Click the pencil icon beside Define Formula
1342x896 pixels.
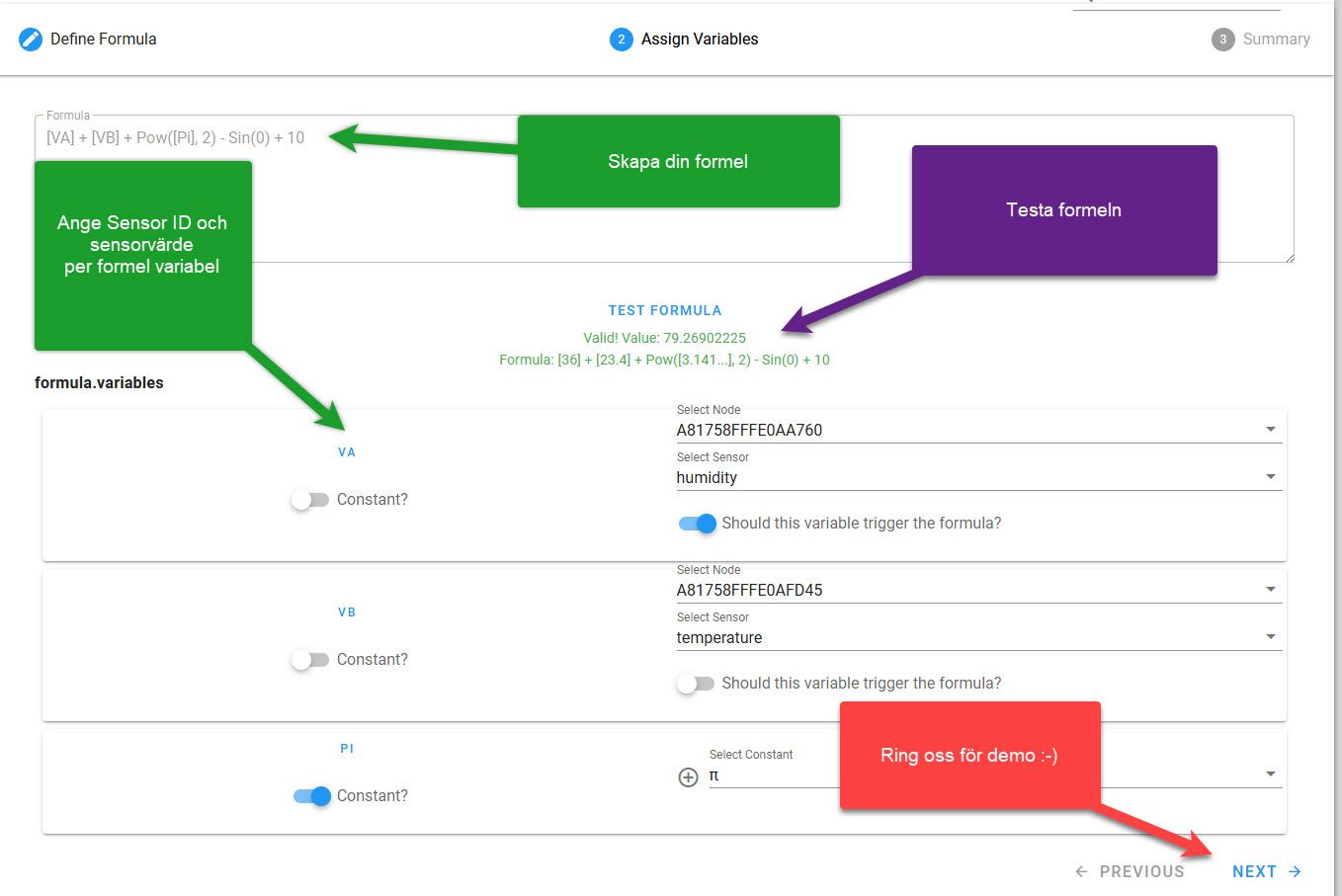[31, 40]
